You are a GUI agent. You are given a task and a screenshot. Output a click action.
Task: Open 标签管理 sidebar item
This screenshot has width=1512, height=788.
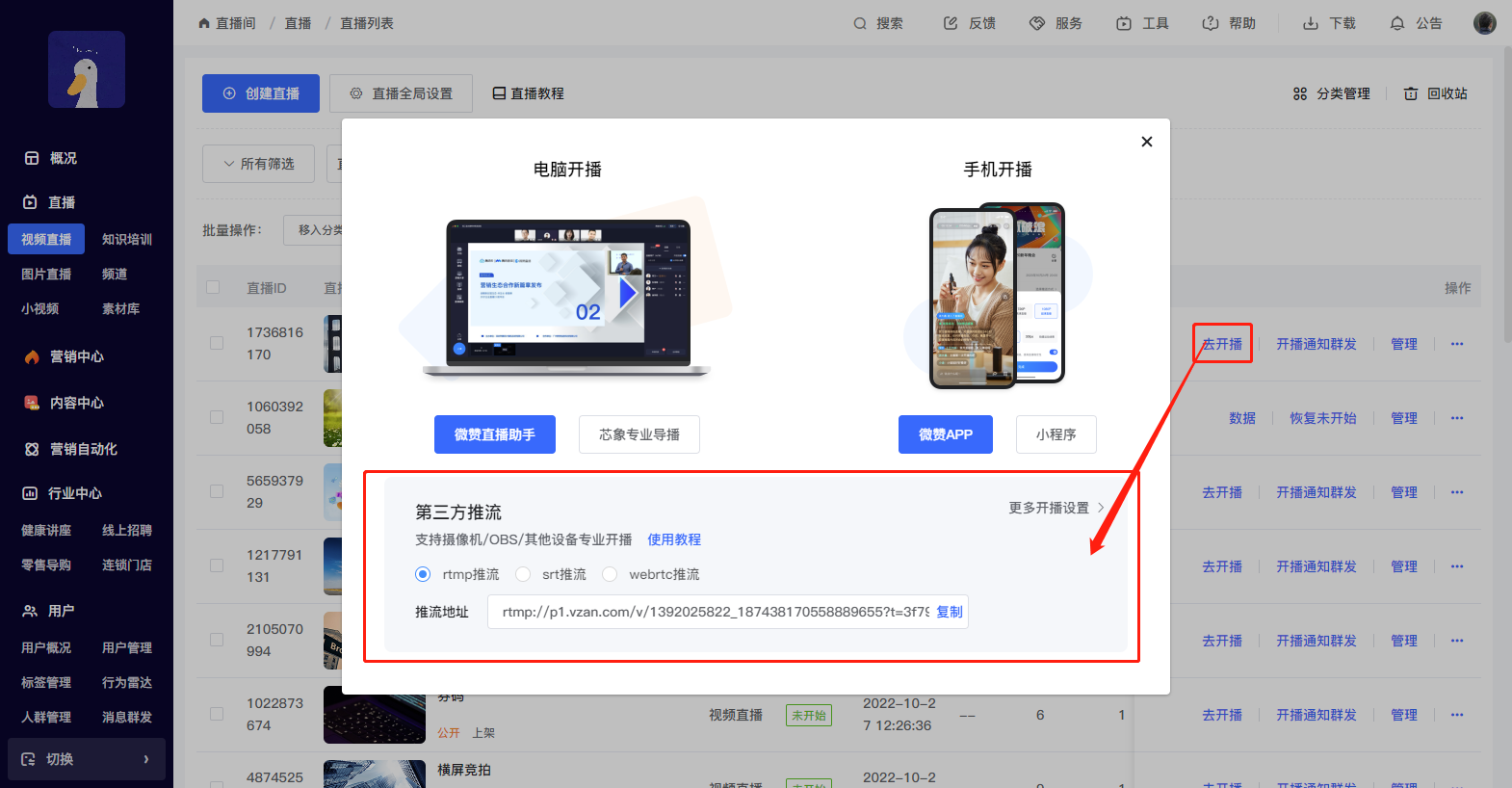[46, 682]
